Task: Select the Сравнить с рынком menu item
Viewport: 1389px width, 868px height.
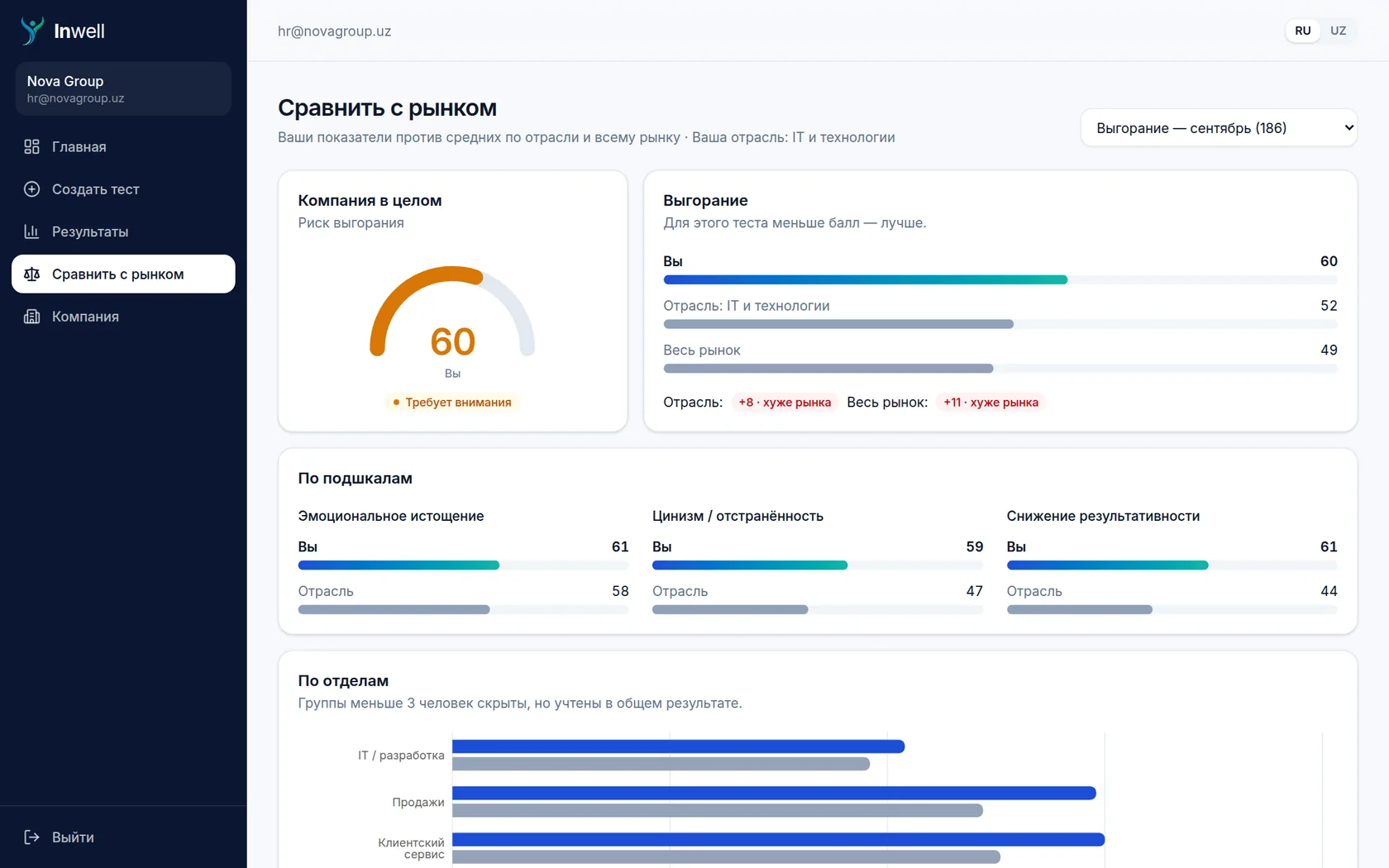Action: coord(123,274)
